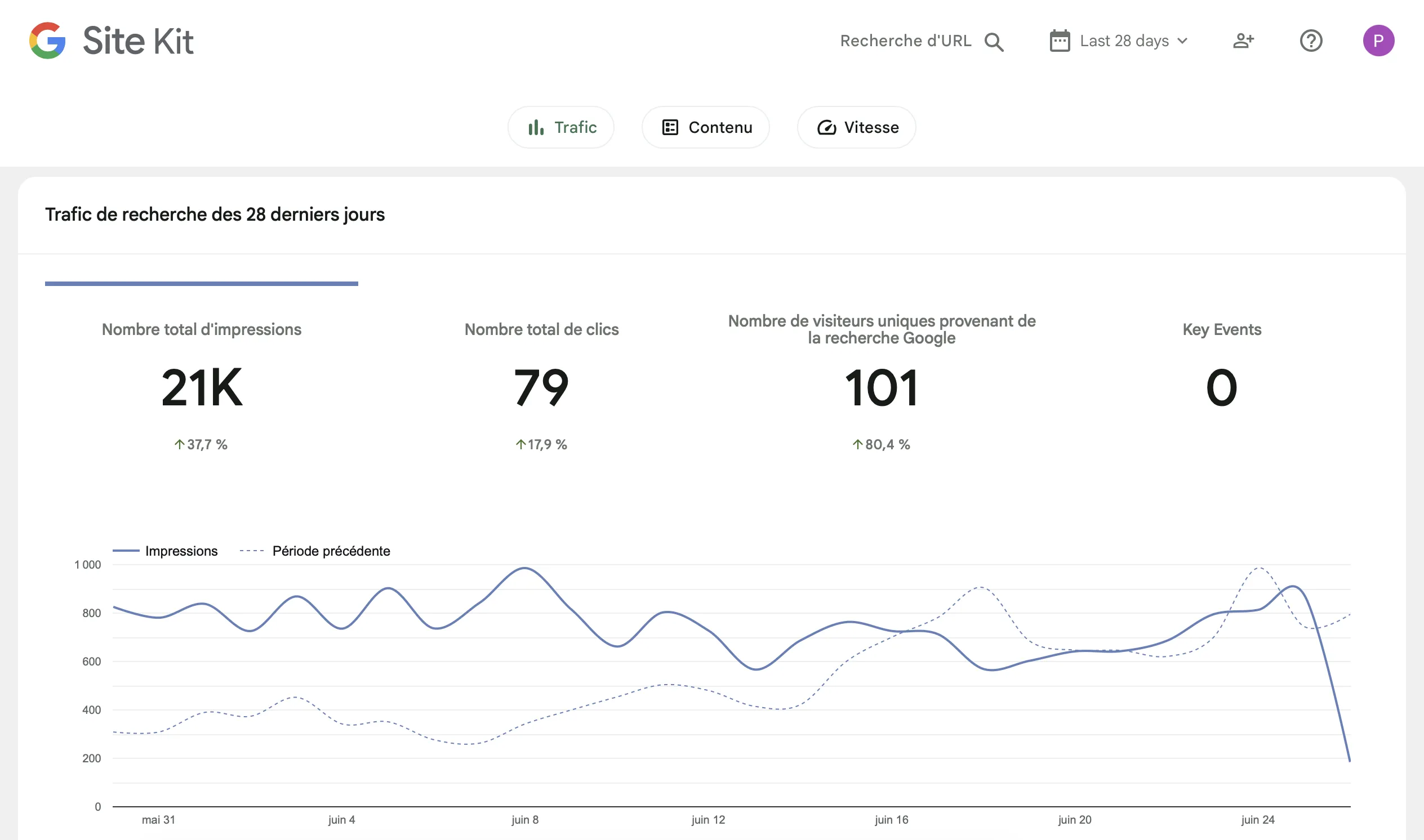Click the juin 4 axis label
Screen dimensions: 1424x840
(341, 820)
